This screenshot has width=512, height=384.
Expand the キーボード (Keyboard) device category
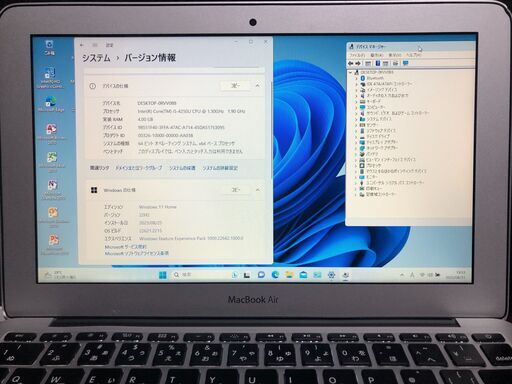click(x=356, y=101)
